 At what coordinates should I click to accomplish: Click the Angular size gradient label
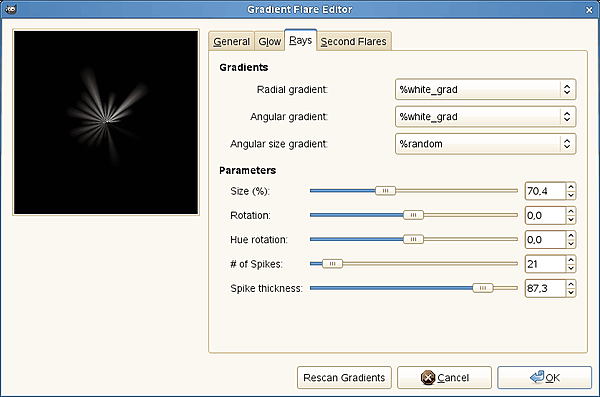coord(279,144)
